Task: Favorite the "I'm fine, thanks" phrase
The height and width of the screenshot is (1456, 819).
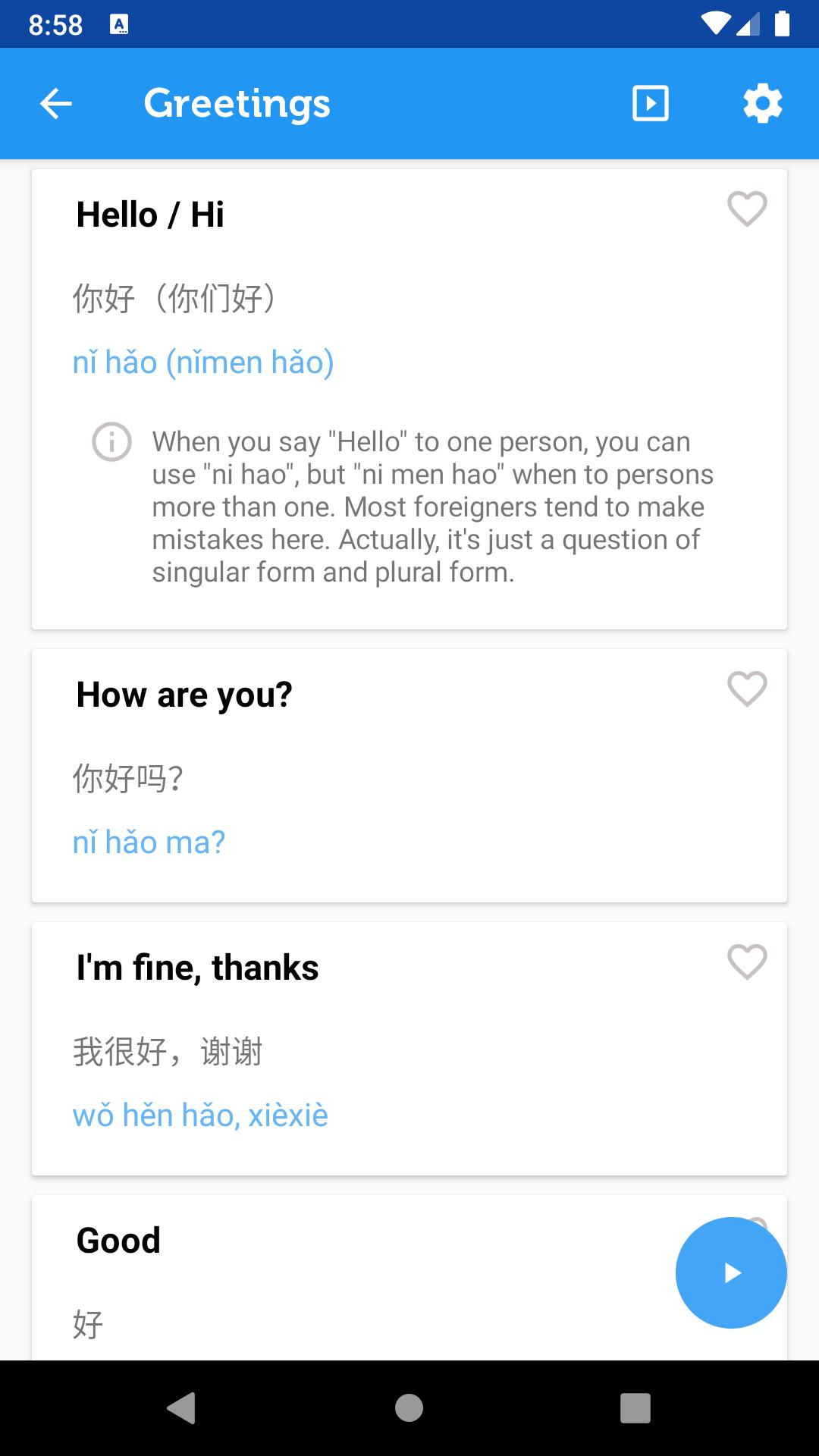Action: 747,962
